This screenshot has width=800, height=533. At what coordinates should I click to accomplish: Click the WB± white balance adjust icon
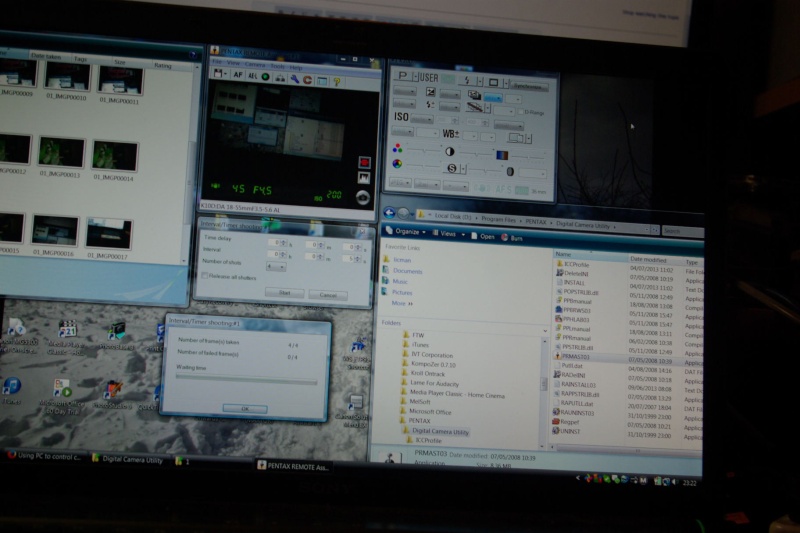tap(451, 134)
